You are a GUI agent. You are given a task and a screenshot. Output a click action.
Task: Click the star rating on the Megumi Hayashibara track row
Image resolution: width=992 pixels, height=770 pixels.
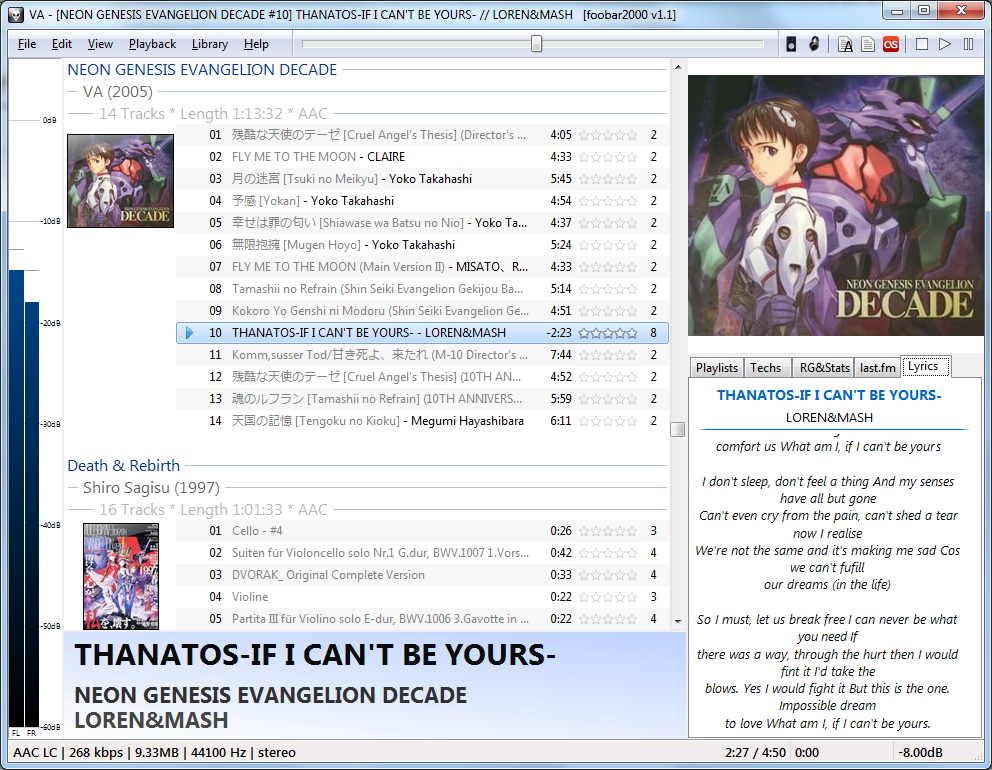[608, 421]
